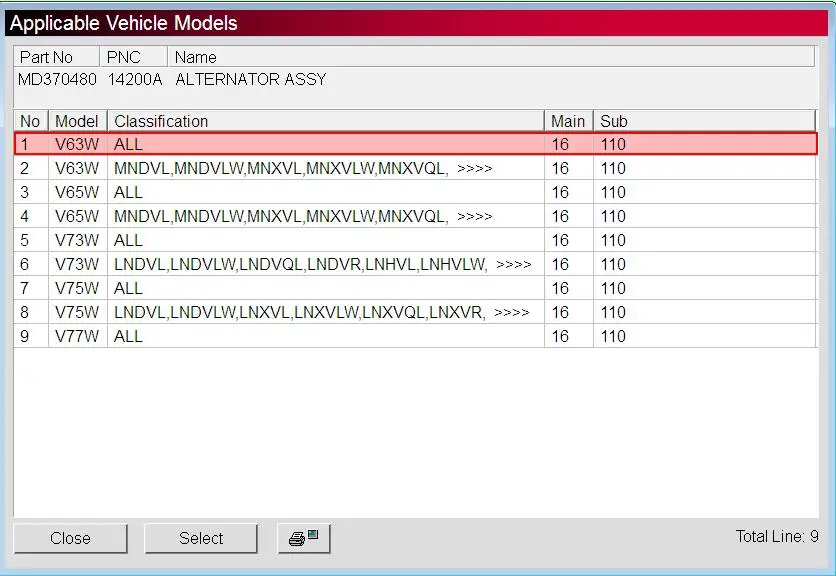
Task: Select row 9 V77W ALL
Action: point(415,336)
